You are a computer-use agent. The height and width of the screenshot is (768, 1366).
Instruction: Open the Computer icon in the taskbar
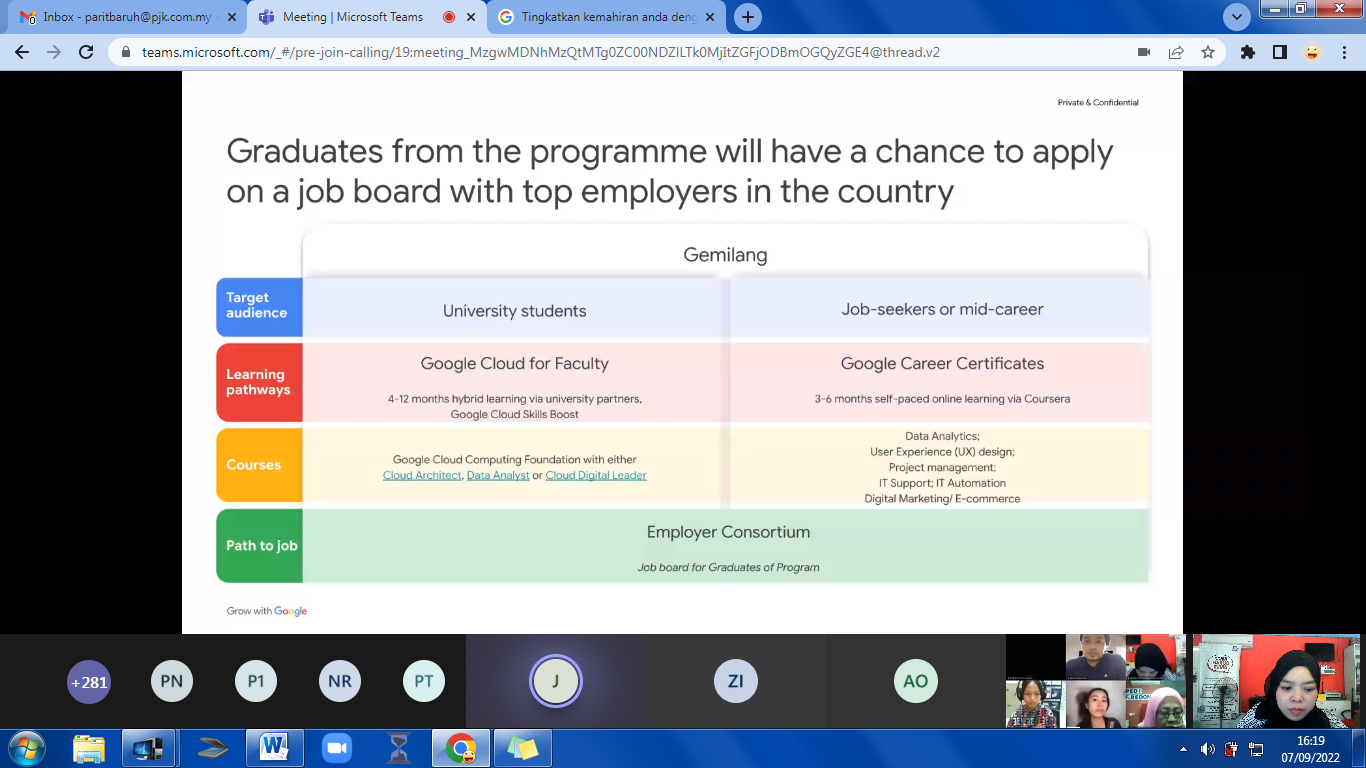tap(149, 748)
